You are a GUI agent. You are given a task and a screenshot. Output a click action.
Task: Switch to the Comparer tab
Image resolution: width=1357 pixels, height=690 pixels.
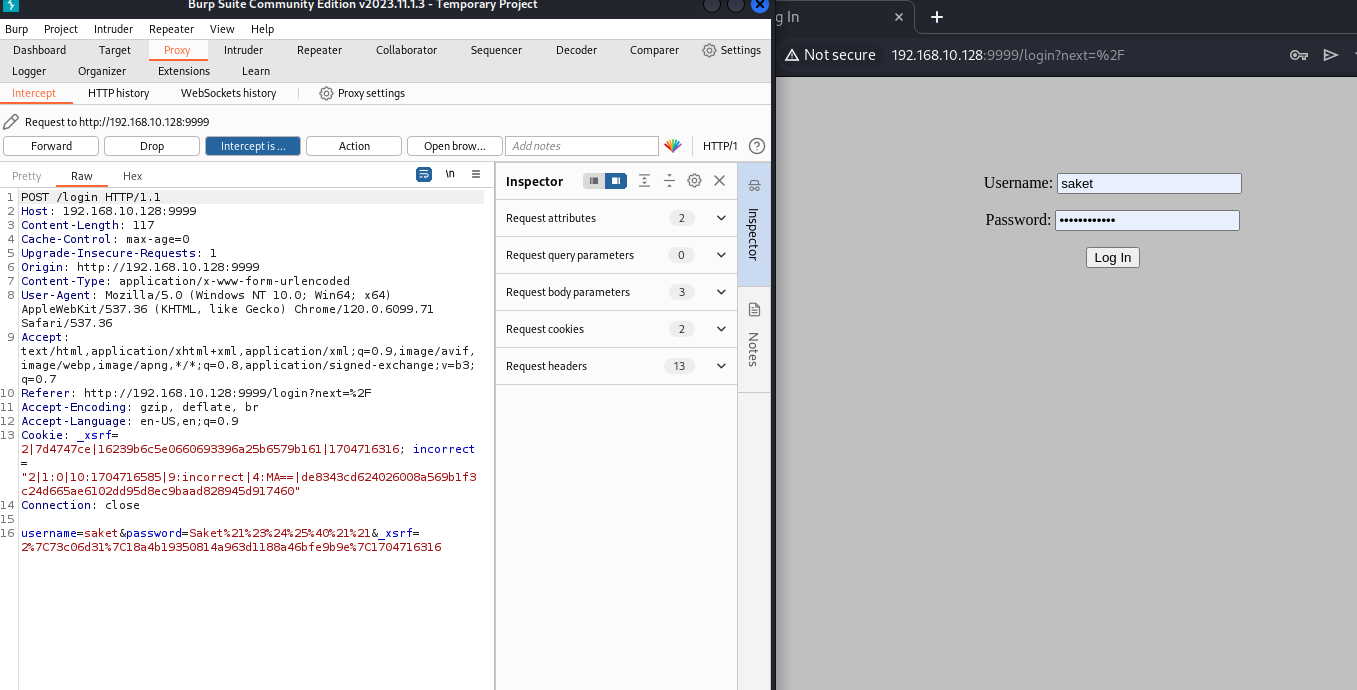click(x=654, y=50)
